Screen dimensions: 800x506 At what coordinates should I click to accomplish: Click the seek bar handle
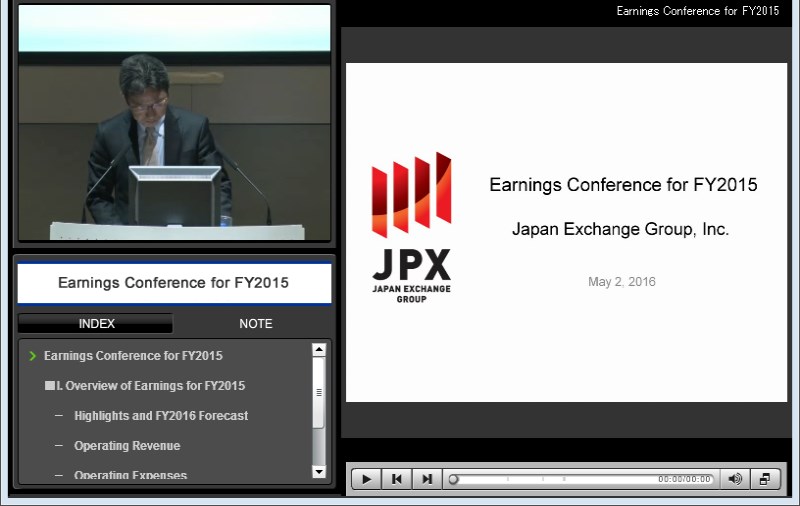[x=453, y=479]
